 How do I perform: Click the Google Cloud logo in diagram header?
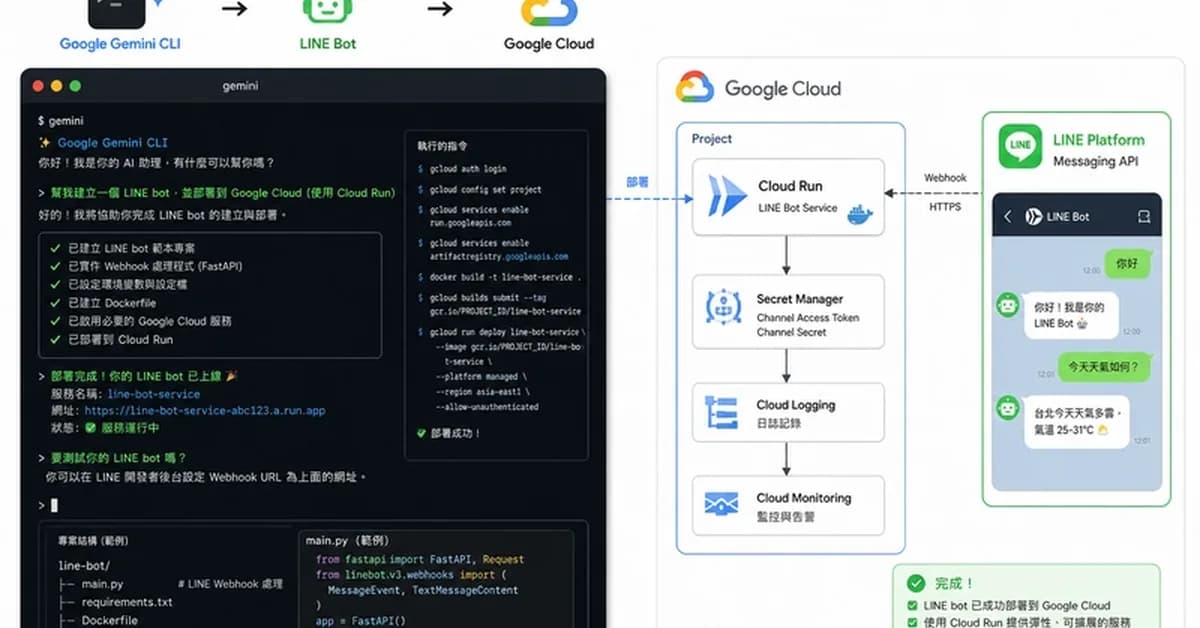coord(694,87)
